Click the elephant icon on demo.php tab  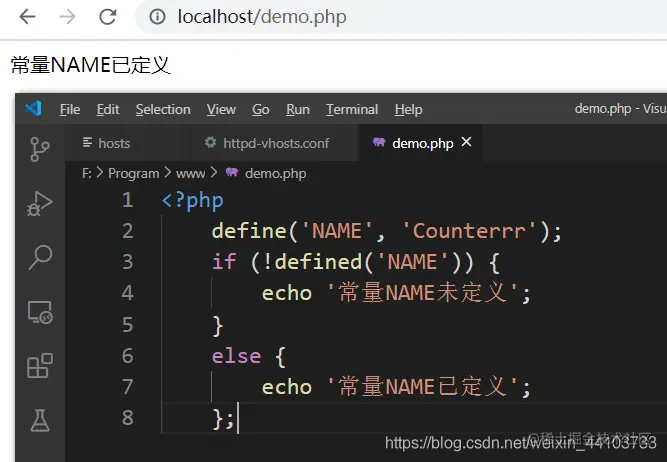[379, 142]
